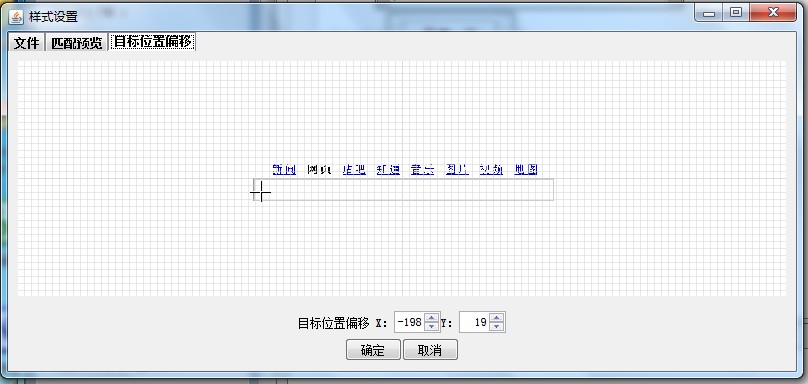Click the 图片 link in preview
Screen dimensions: 808x384
(x=457, y=169)
